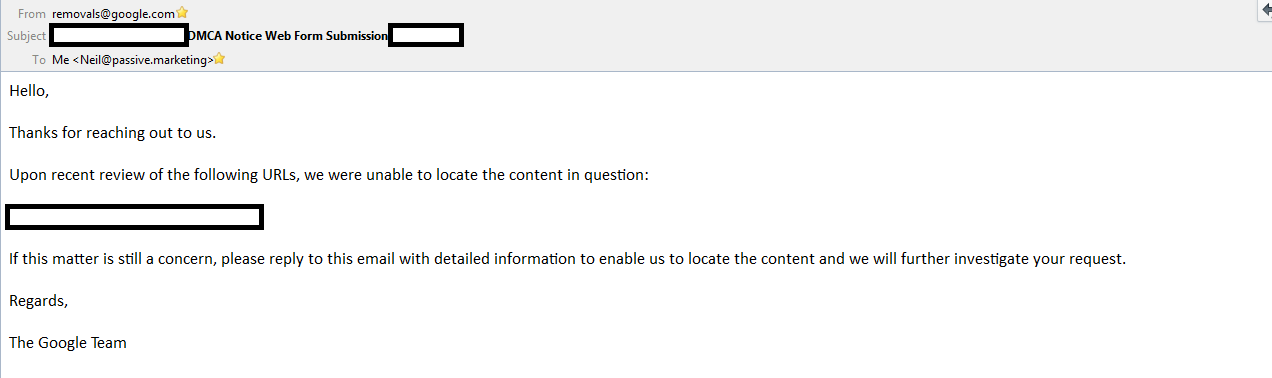This screenshot has height=378, width=1272.
Task: Click the redacted URL box in message body
Action: coord(135,217)
